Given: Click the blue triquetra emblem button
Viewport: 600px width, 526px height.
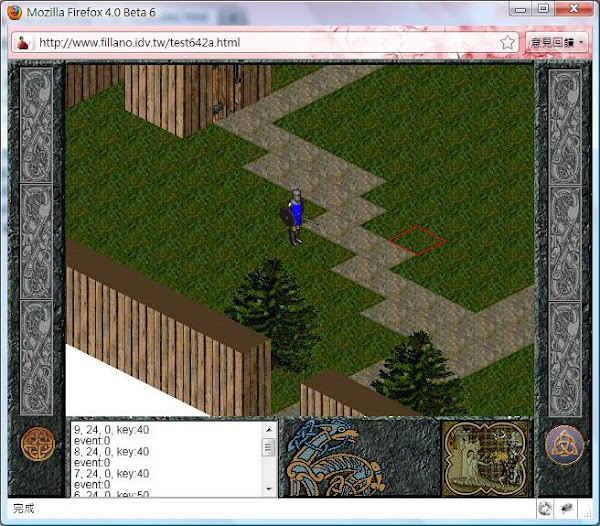Looking at the screenshot, I should coord(564,445).
